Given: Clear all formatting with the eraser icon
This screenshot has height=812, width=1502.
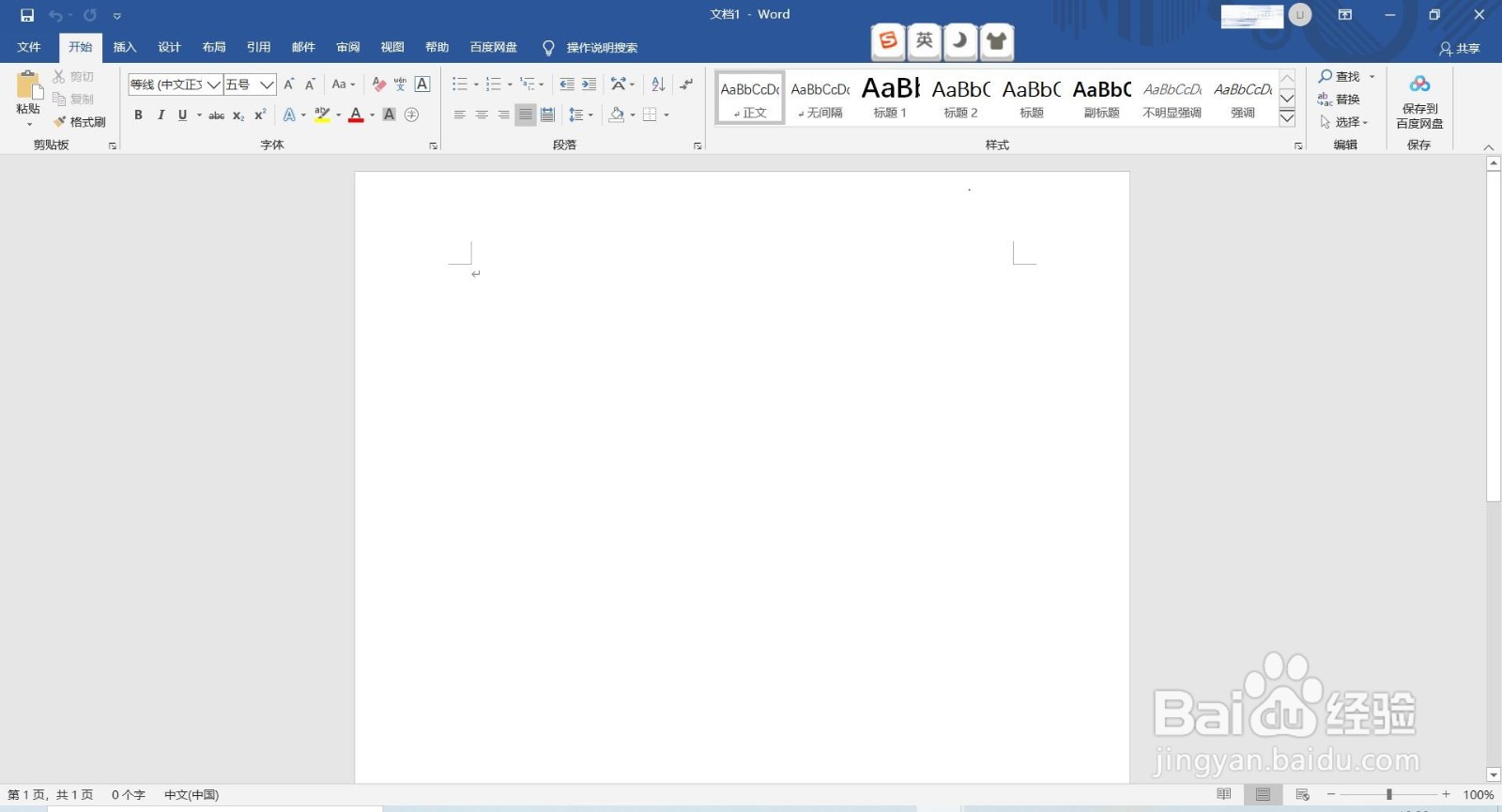Looking at the screenshot, I should coord(379,84).
